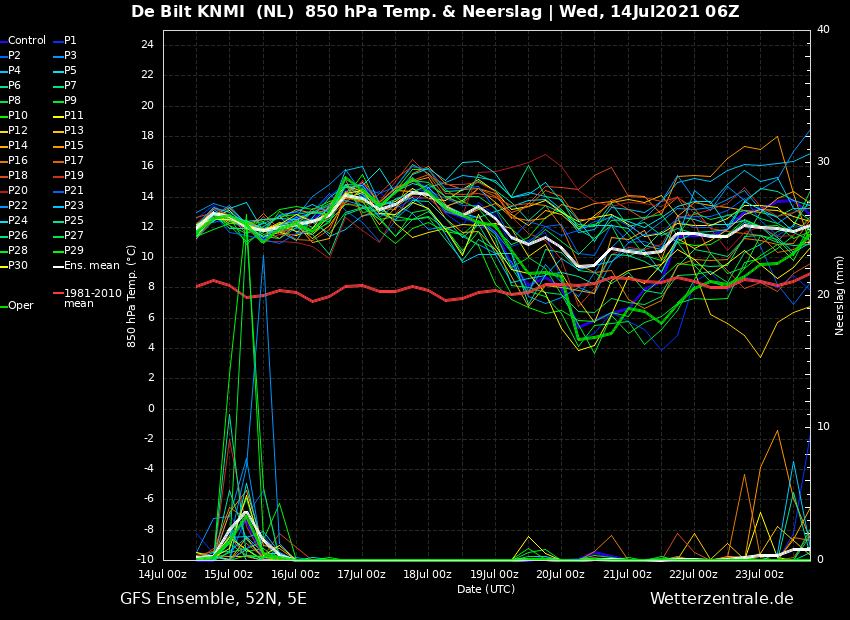Click the P20 legend entry
Image resolution: width=850 pixels, height=620 pixels.
[17, 190]
